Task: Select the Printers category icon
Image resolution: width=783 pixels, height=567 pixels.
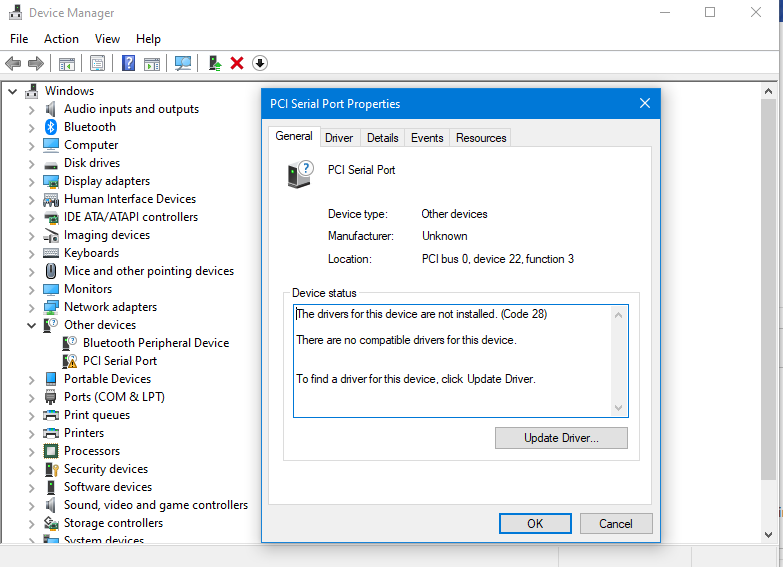Action: pos(51,433)
